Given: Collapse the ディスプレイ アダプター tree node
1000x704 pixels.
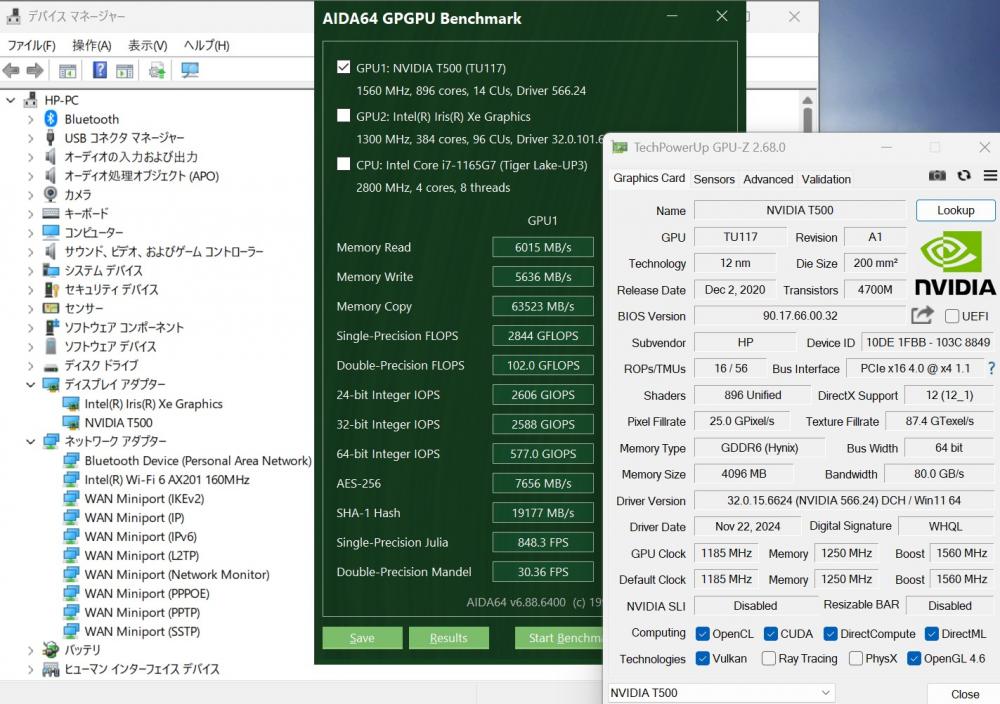Looking at the screenshot, I should click(x=31, y=385).
